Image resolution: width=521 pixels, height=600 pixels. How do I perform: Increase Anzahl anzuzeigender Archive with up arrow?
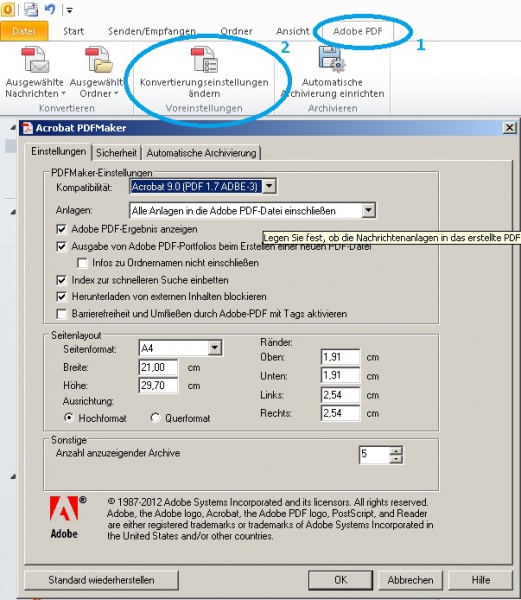point(396,450)
